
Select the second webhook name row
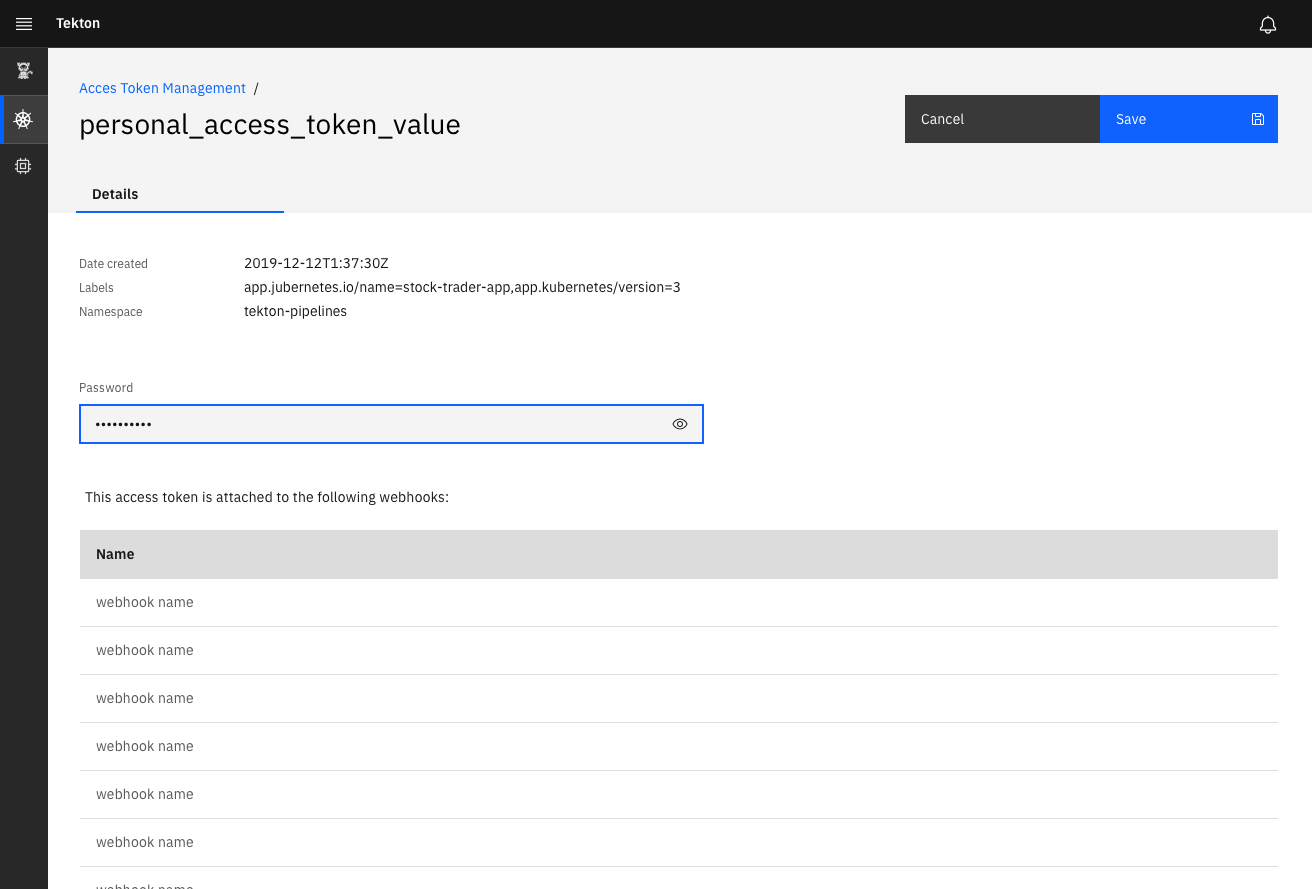144,650
